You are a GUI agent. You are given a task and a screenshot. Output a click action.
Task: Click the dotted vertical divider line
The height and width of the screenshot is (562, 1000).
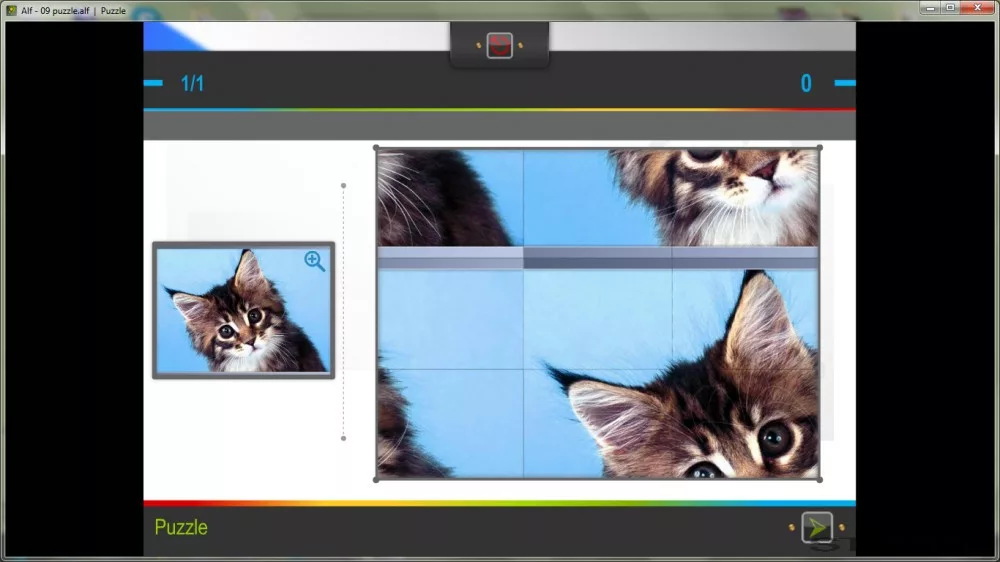pos(343,312)
